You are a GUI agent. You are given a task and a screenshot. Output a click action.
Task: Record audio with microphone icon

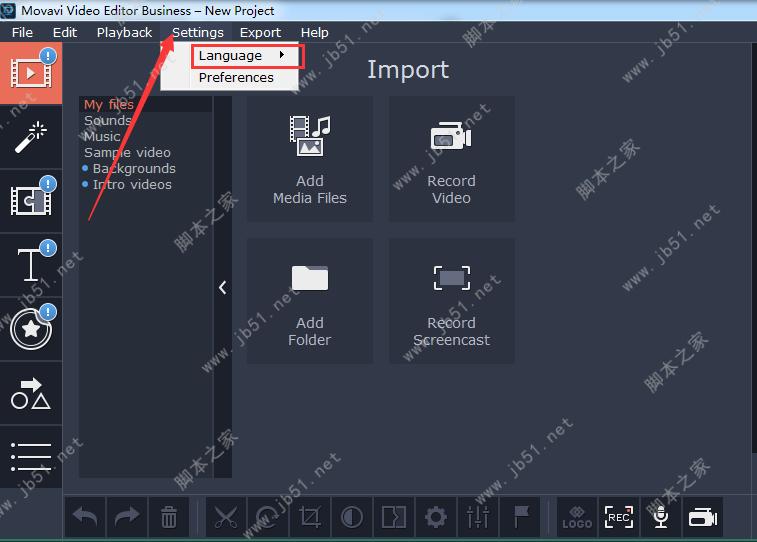tap(661, 517)
